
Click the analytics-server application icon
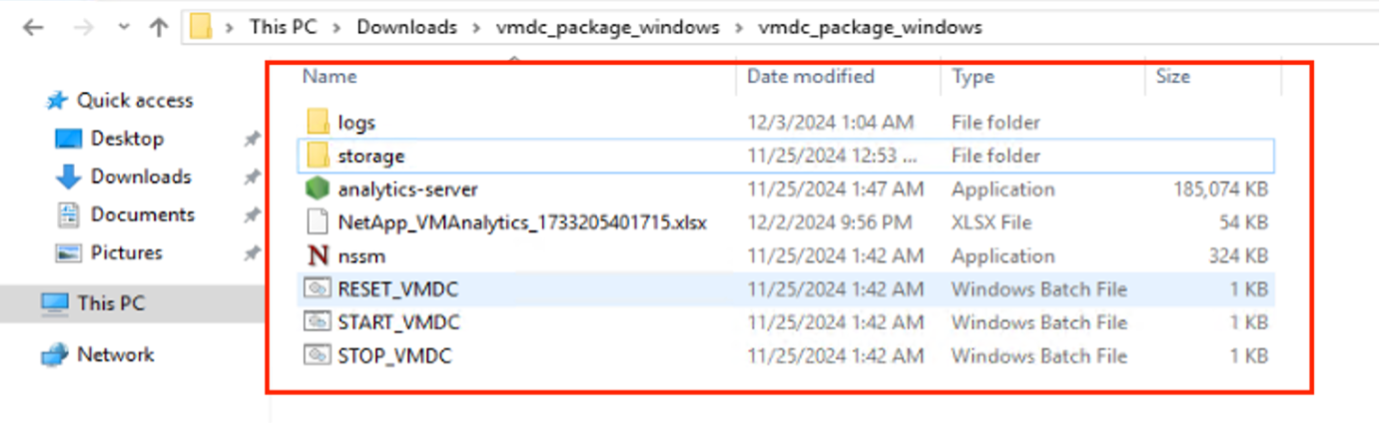318,189
